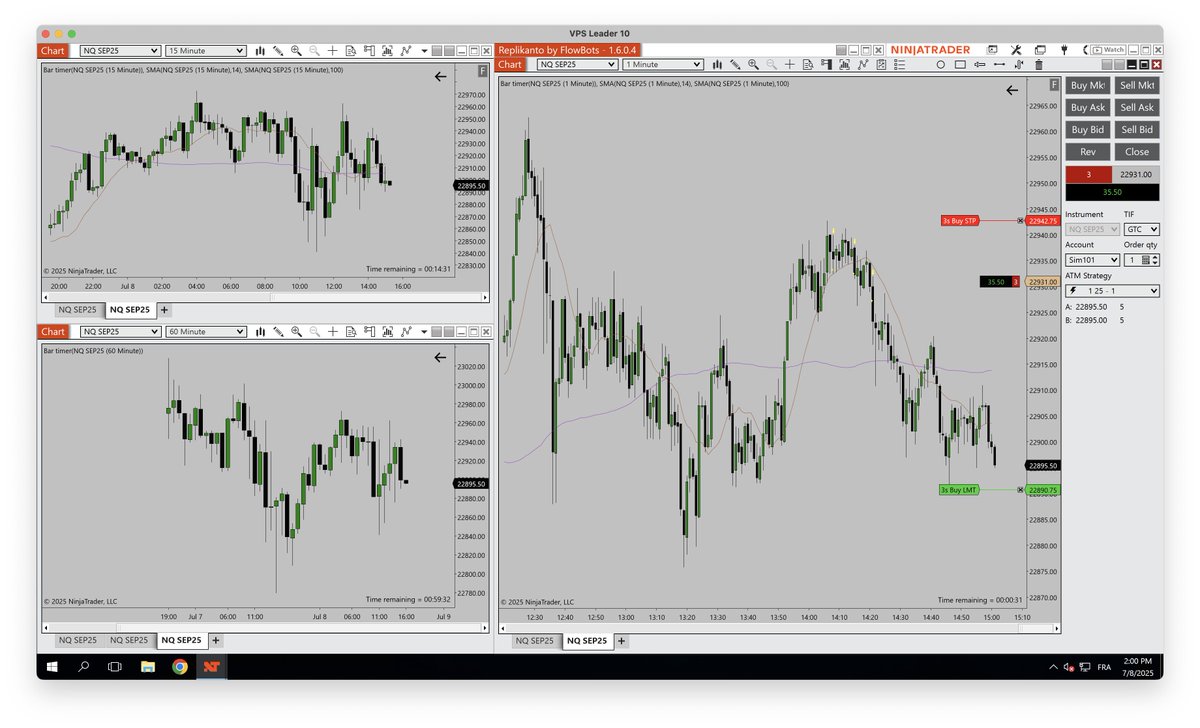Open Windows Start menu
1200x728 pixels.
[51, 666]
